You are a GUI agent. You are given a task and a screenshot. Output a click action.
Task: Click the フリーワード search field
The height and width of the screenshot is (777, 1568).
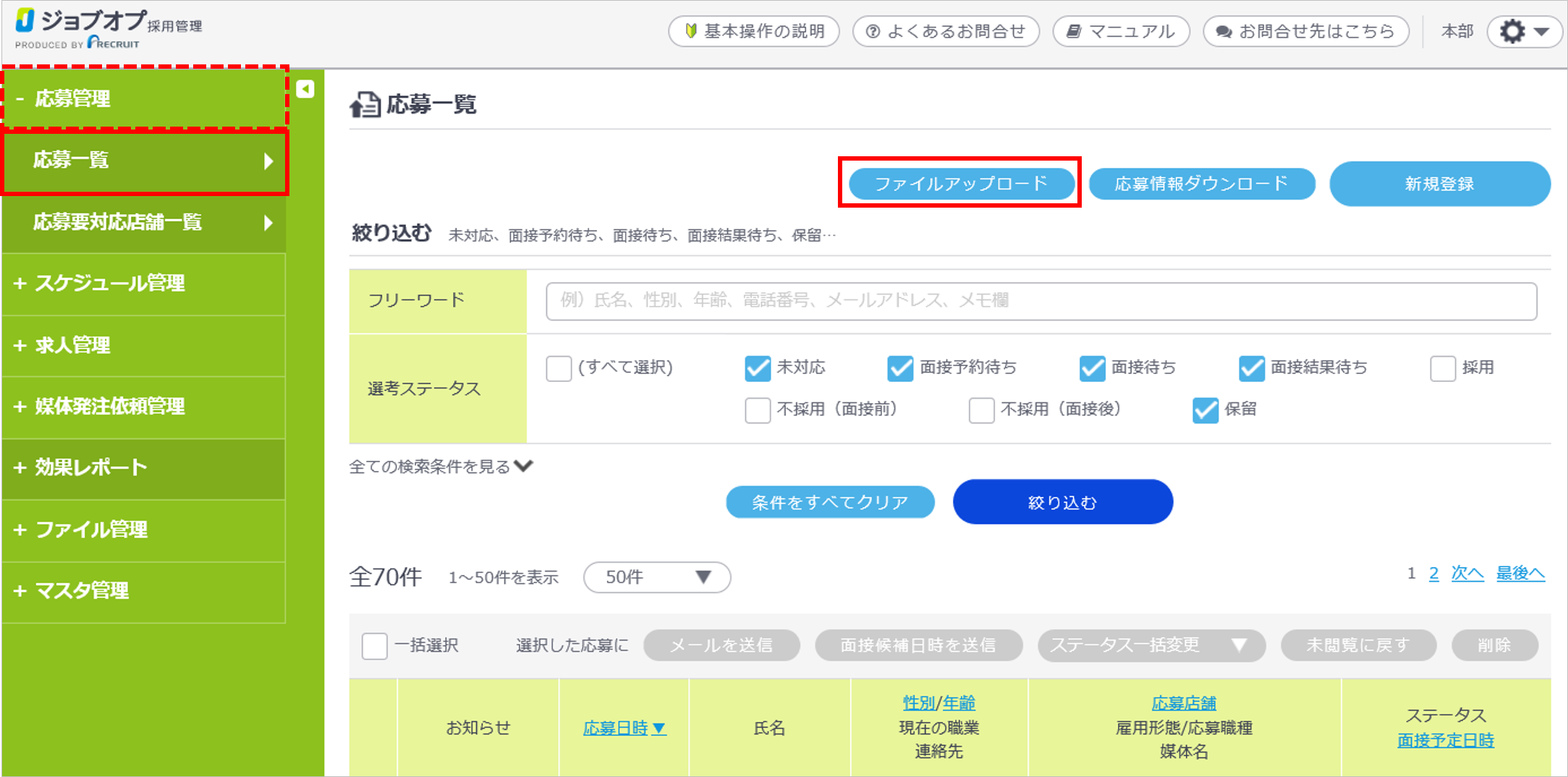1041,301
